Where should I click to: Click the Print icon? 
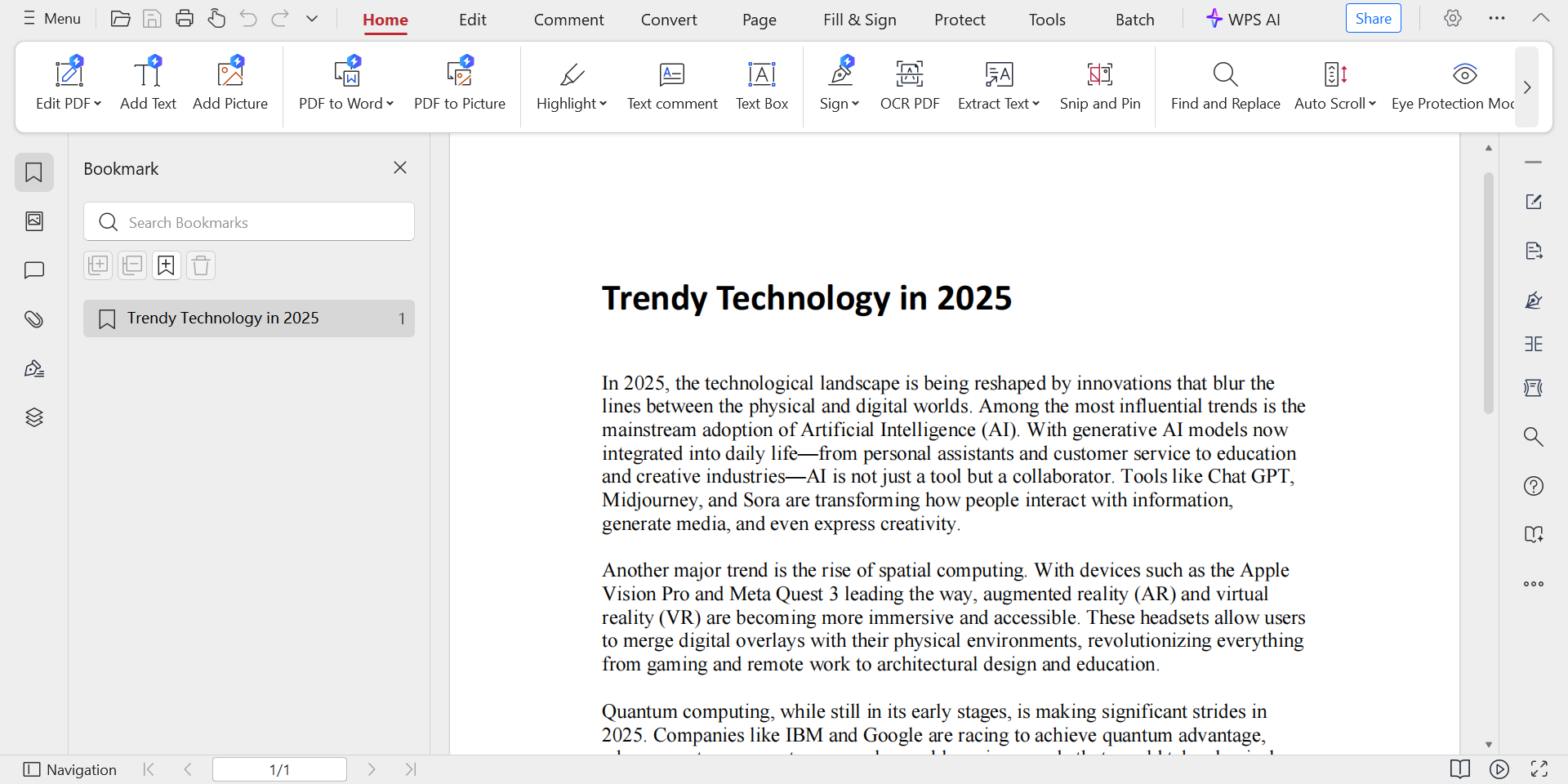click(185, 19)
